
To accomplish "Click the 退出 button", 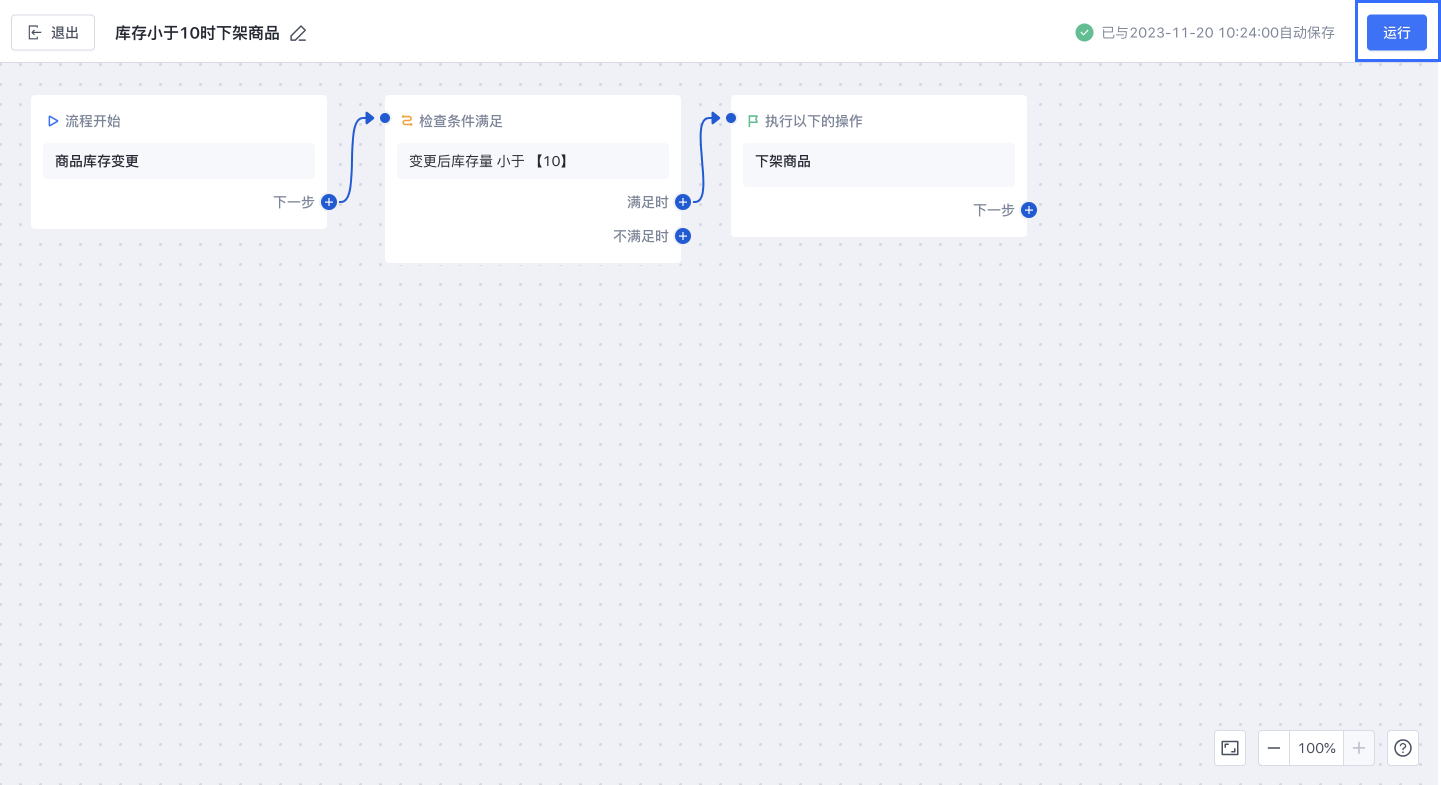I will click(53, 33).
